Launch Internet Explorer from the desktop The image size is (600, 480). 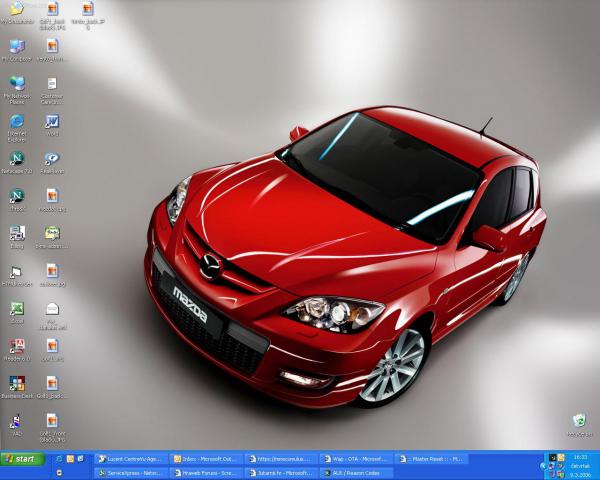point(17,122)
